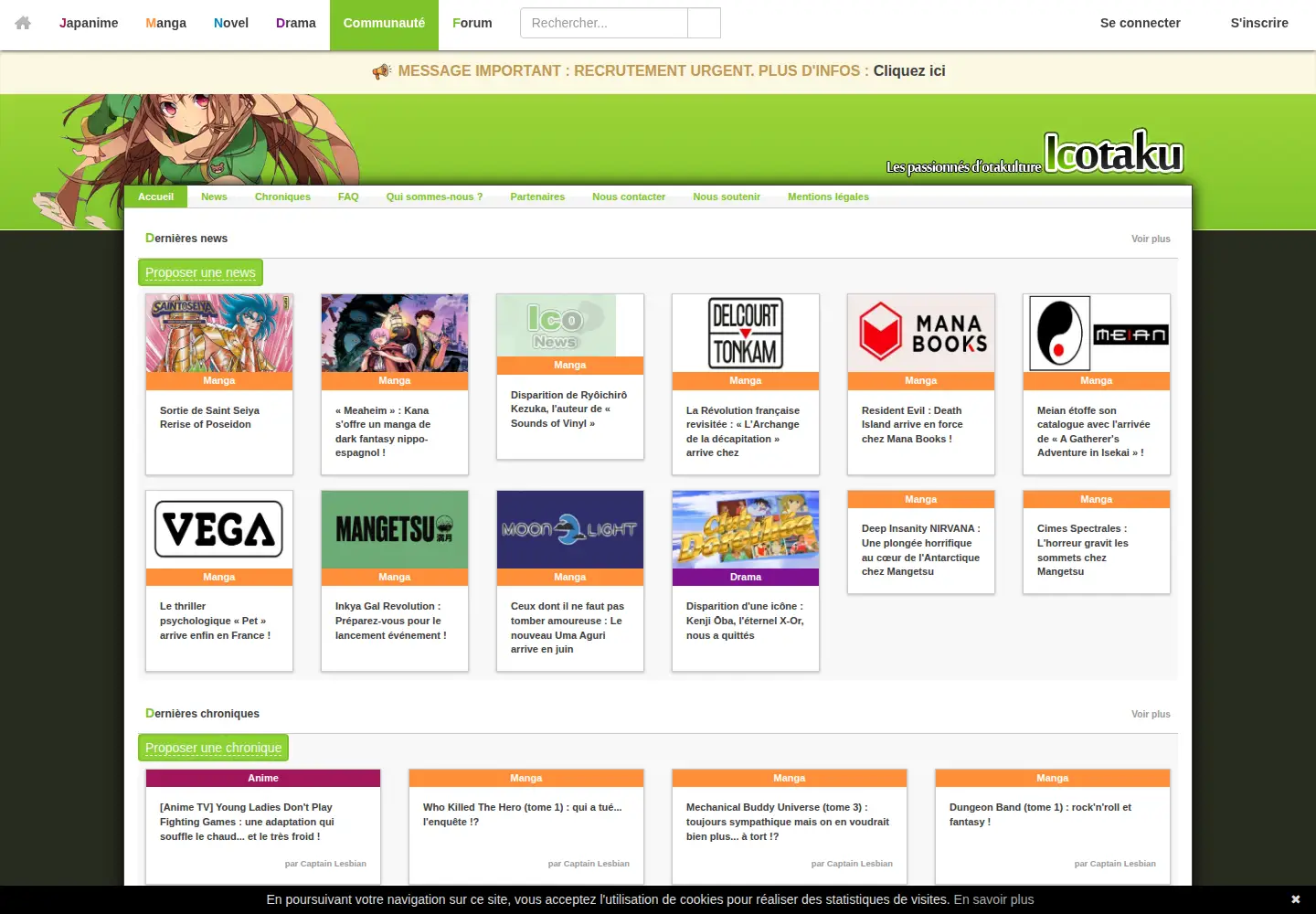Click Proposer une news button
This screenshot has width=1316, height=914.
(x=200, y=272)
